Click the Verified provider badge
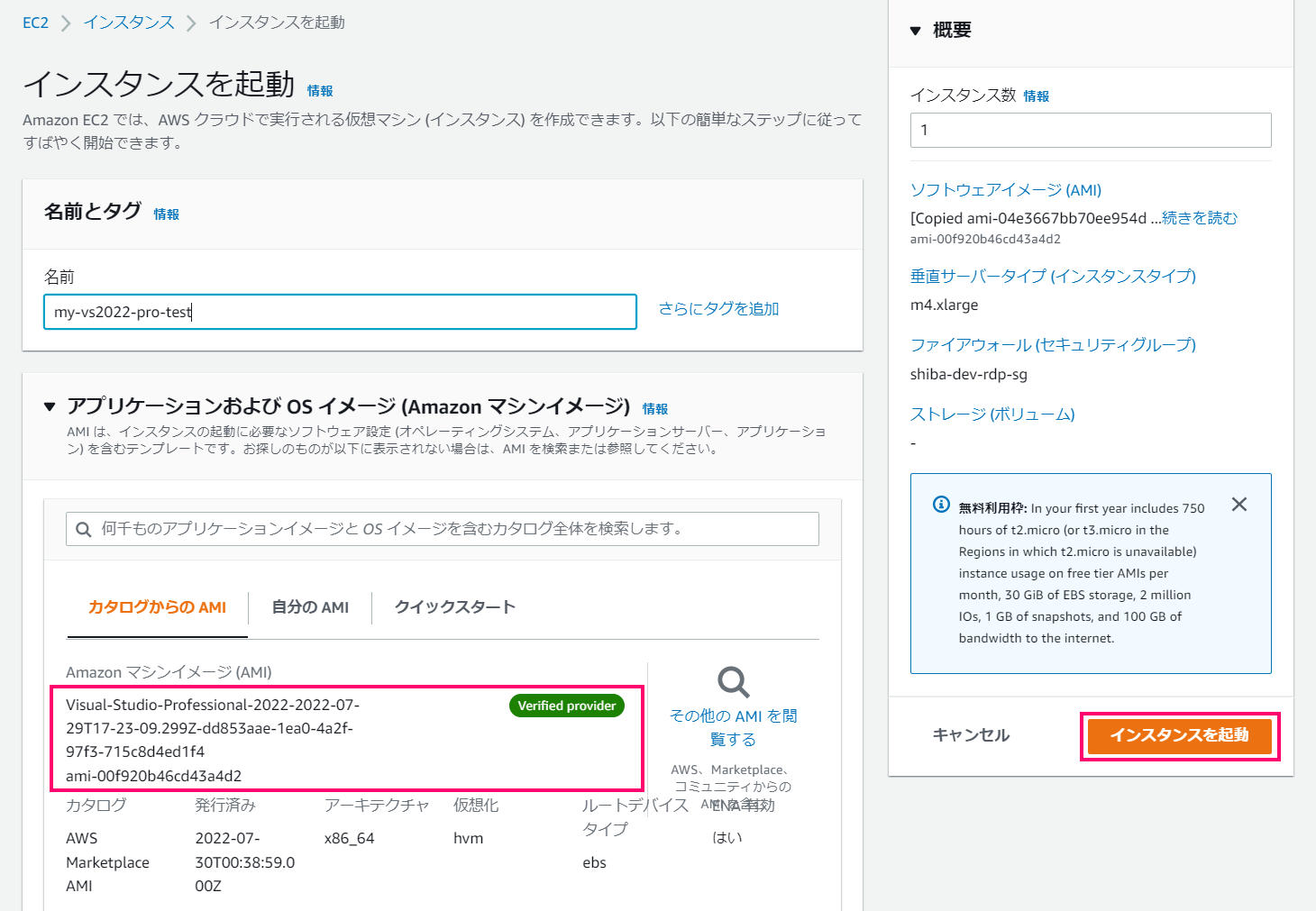Image resolution: width=1316 pixels, height=911 pixels. pyautogui.click(x=567, y=706)
